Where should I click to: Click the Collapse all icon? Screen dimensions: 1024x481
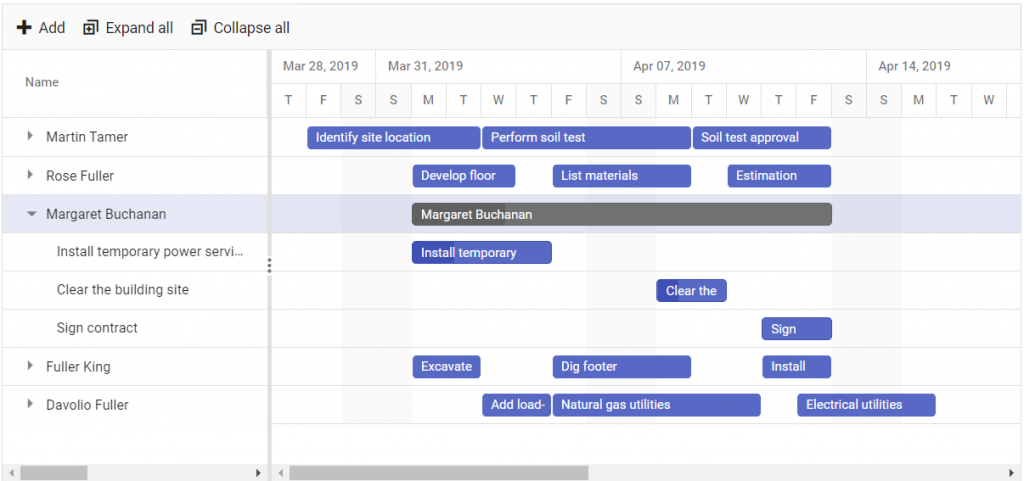coord(199,27)
